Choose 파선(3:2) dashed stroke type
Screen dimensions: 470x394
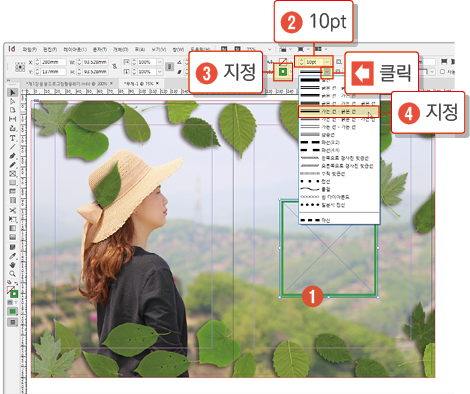tap(339, 142)
